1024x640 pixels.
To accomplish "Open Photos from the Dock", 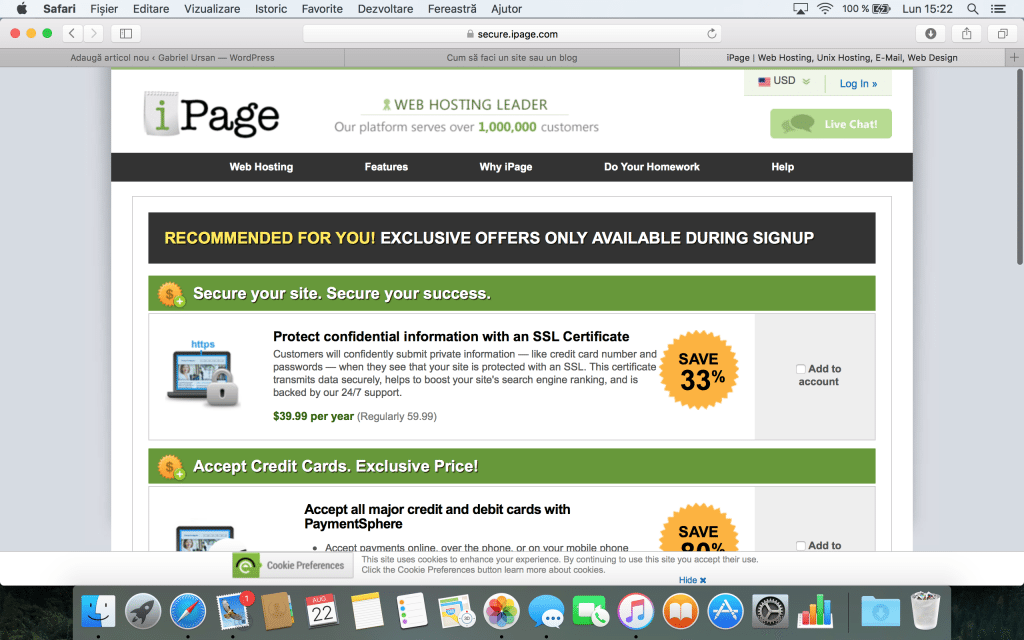I will [x=502, y=612].
